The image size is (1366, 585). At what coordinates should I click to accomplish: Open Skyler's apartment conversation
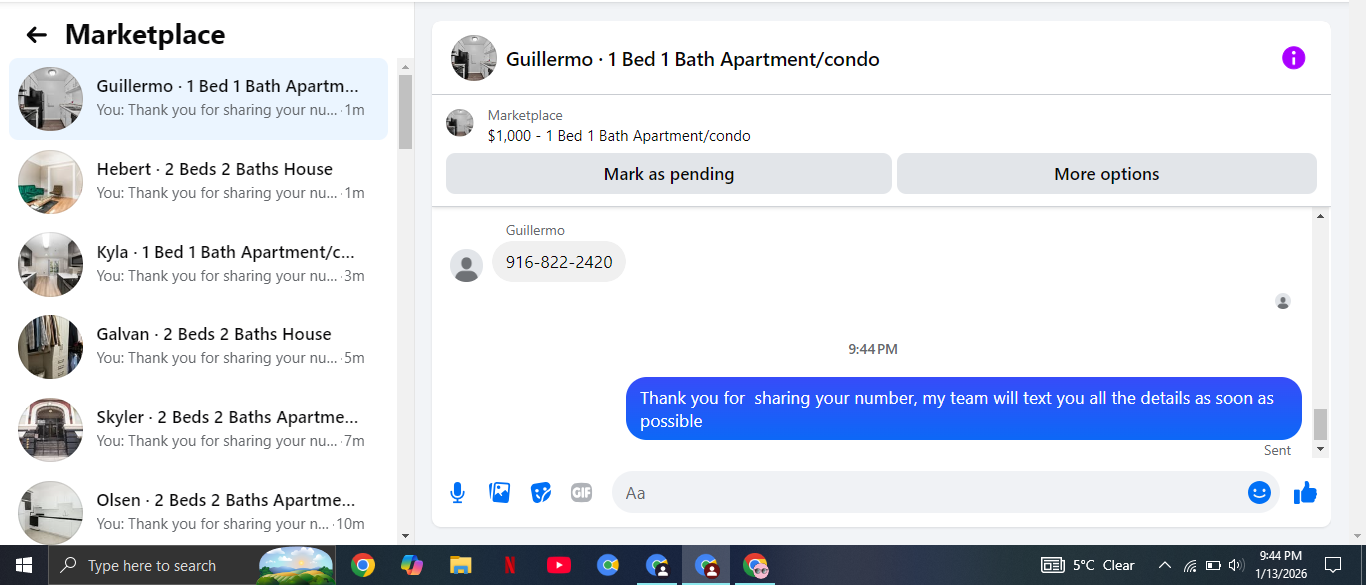pyautogui.click(x=199, y=429)
